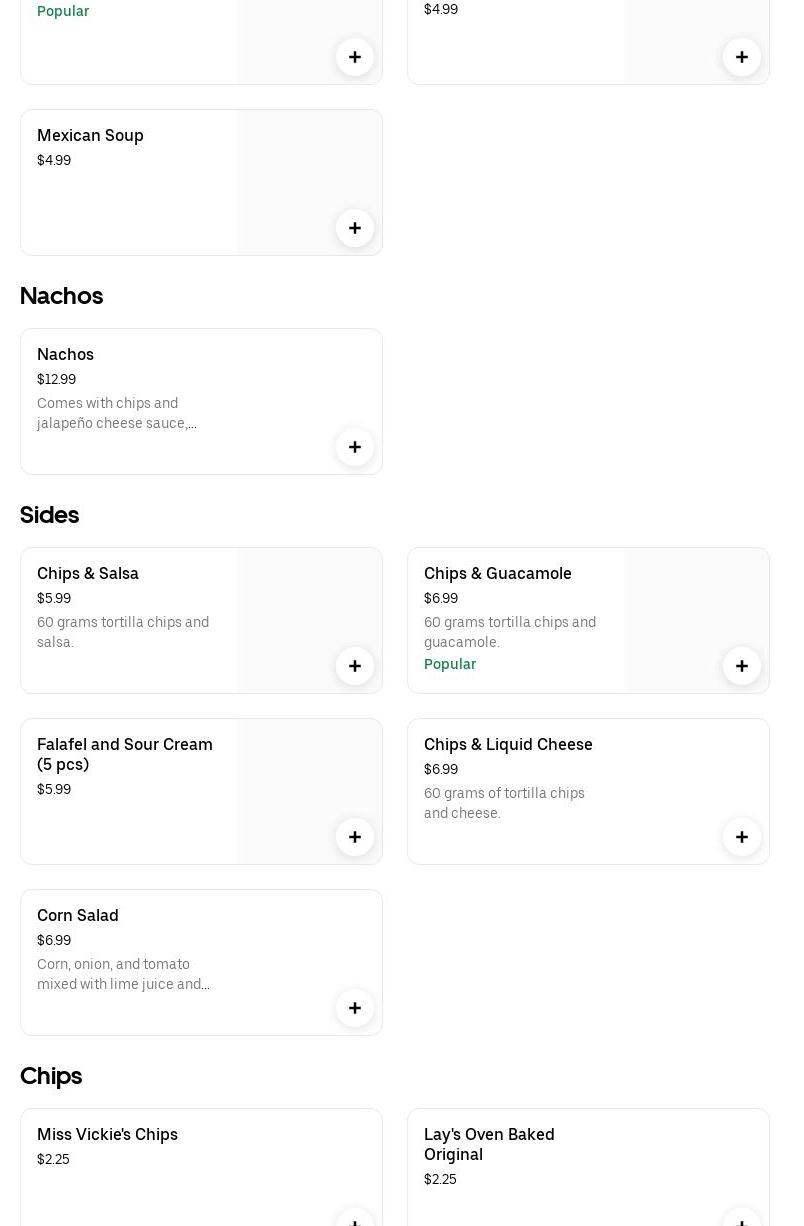Open Miss Vickie's Chips item
The width and height of the screenshot is (804, 1226).
[107, 1134]
